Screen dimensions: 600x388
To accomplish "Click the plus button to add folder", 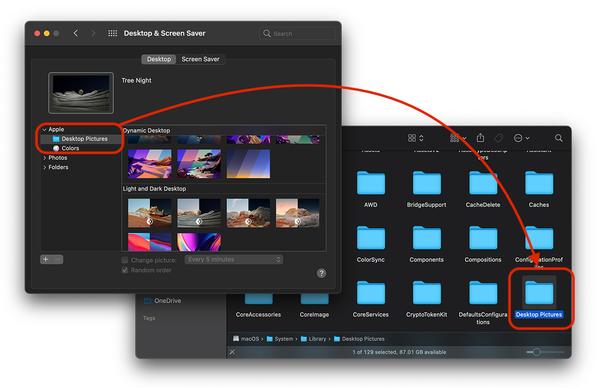I will tap(46, 259).
